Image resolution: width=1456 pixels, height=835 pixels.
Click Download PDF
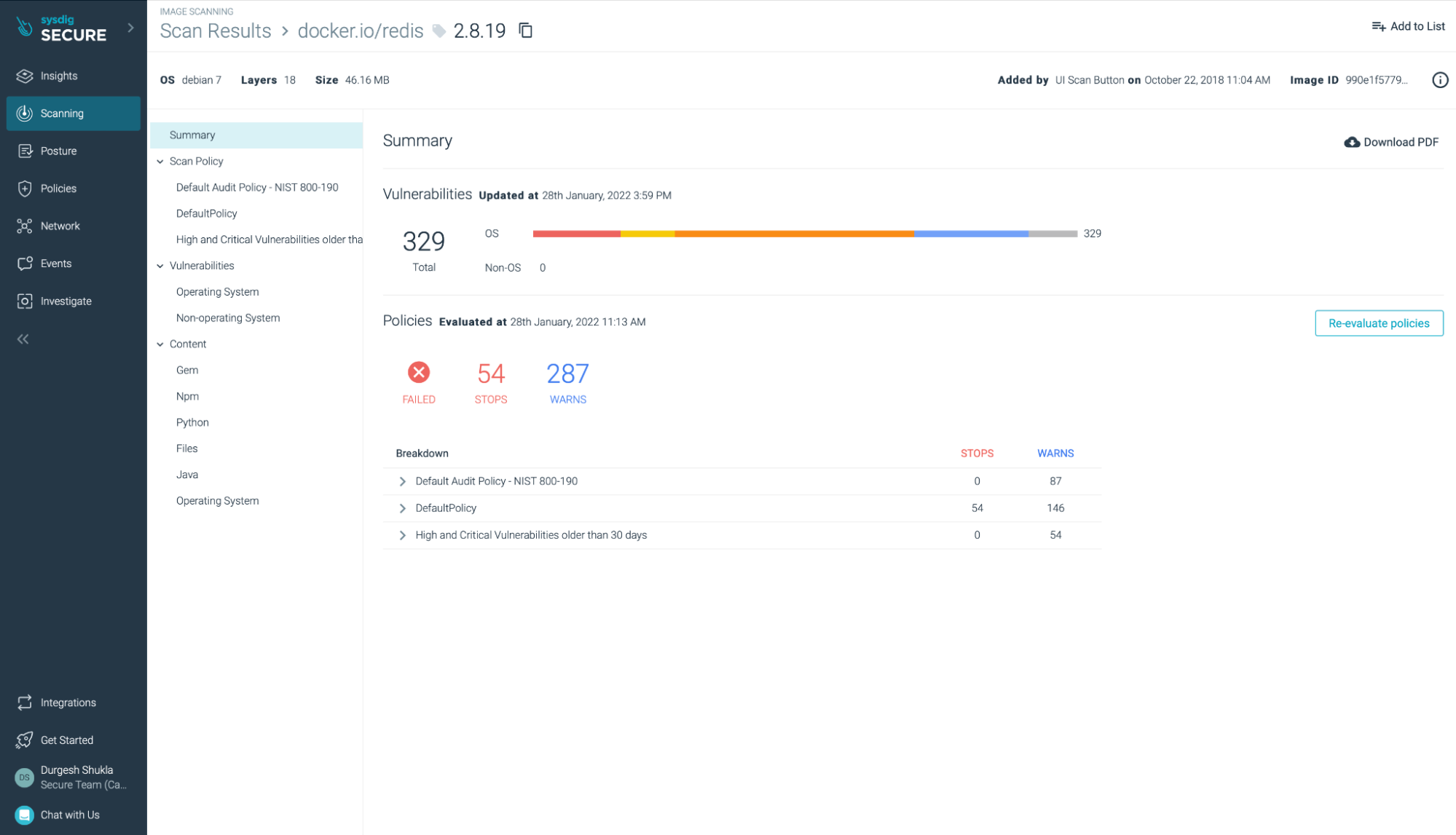coord(1390,142)
